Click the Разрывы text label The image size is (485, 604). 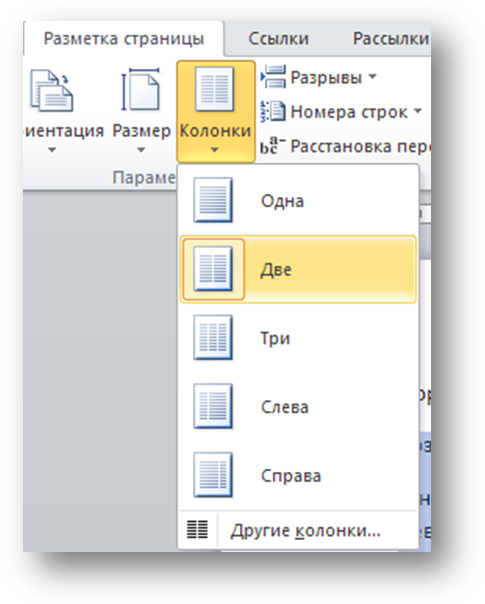point(326,77)
